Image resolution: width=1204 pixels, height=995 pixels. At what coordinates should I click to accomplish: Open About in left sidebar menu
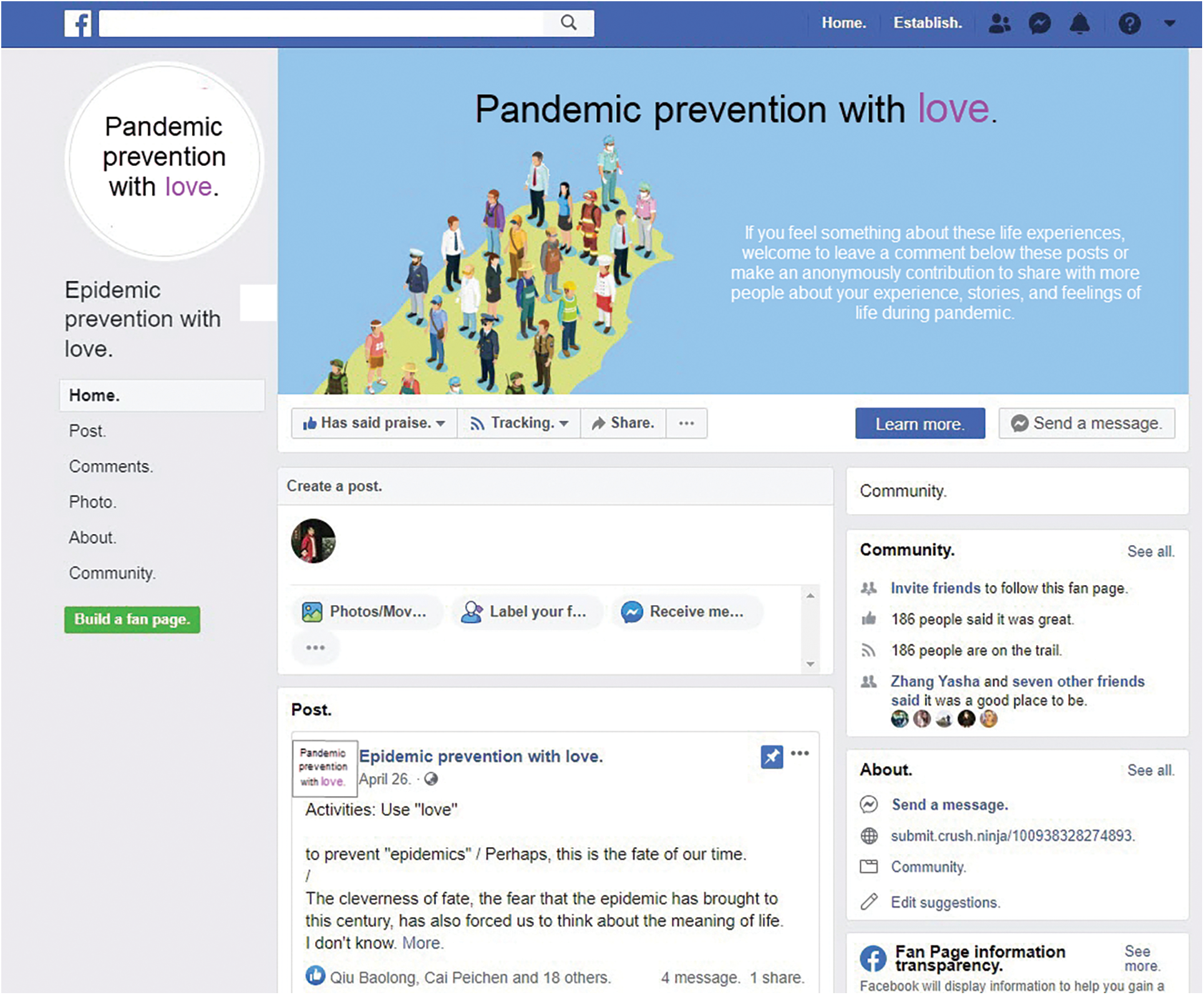pos(92,538)
